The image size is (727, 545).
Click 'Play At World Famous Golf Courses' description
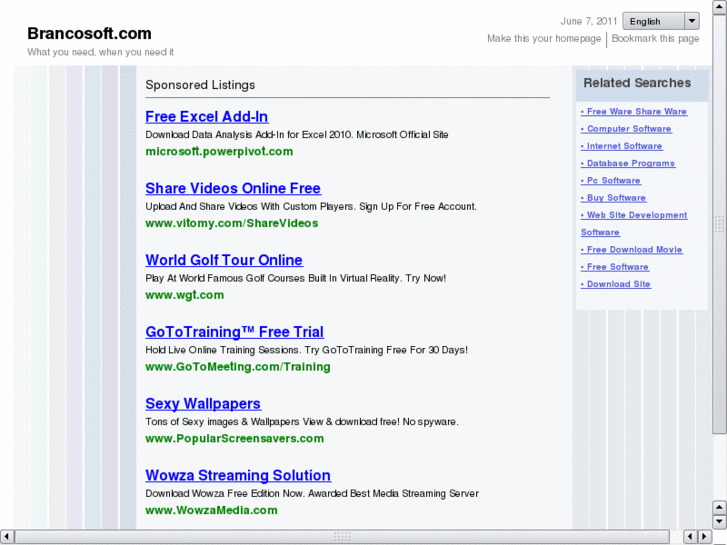coord(296,278)
